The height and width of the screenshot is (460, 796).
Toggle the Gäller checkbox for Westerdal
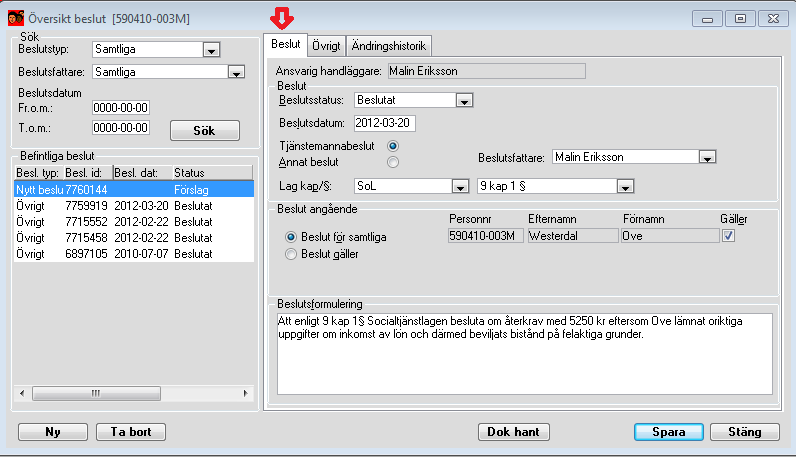point(728,236)
